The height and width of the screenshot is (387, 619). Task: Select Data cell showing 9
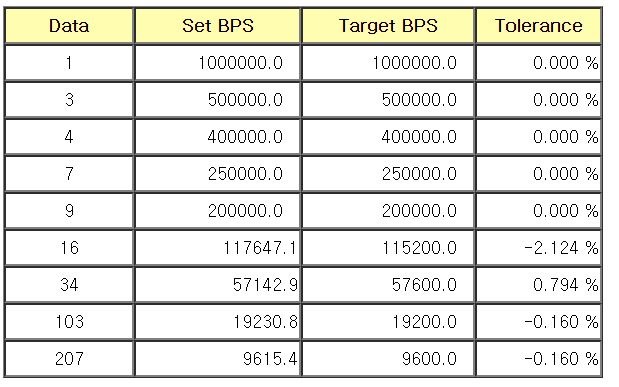click(x=69, y=210)
